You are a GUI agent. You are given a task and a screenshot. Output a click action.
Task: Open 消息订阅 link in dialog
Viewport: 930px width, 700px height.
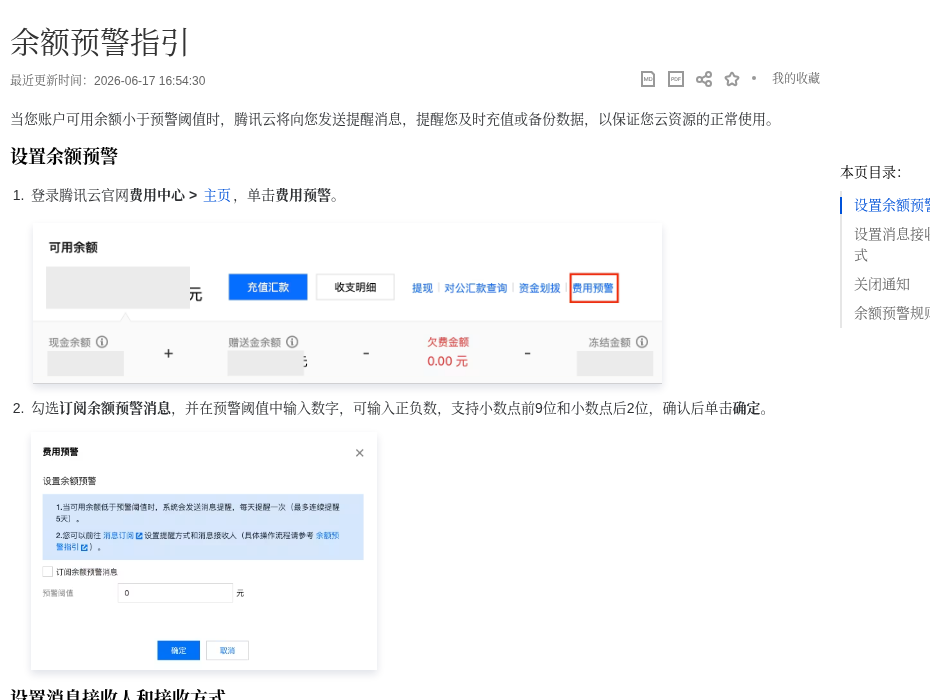[123, 535]
